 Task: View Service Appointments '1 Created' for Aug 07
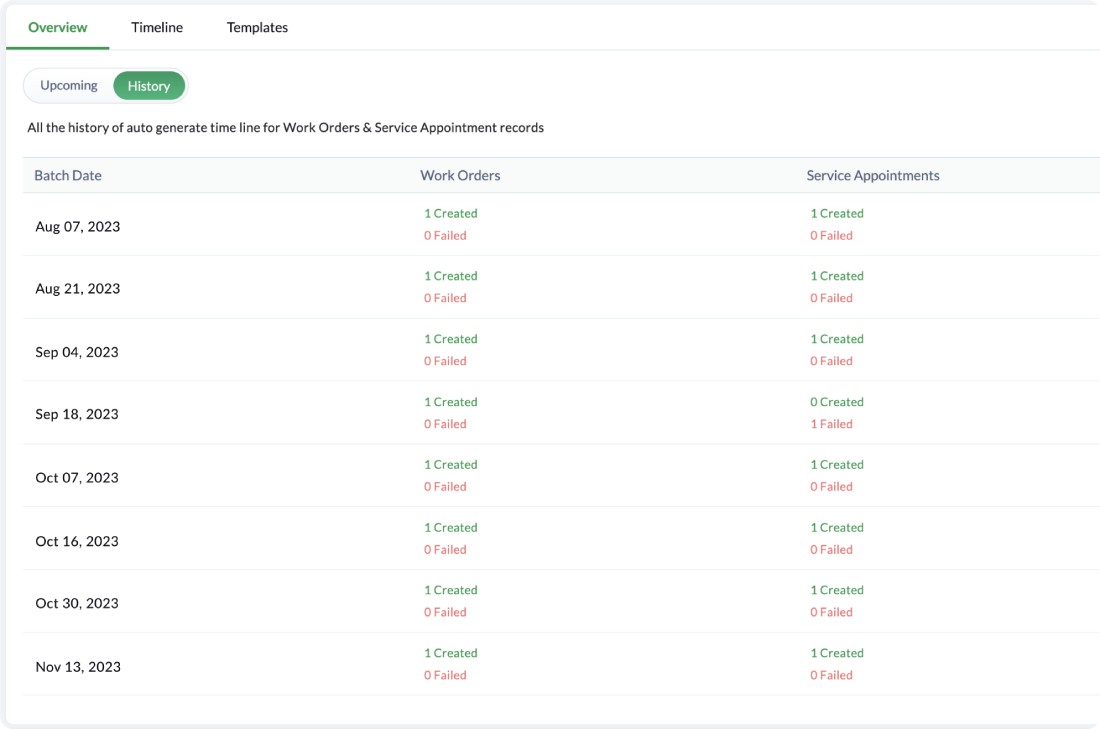coord(837,213)
